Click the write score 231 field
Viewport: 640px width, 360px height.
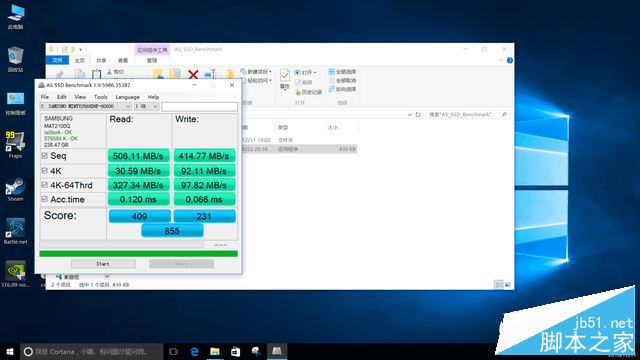204,216
